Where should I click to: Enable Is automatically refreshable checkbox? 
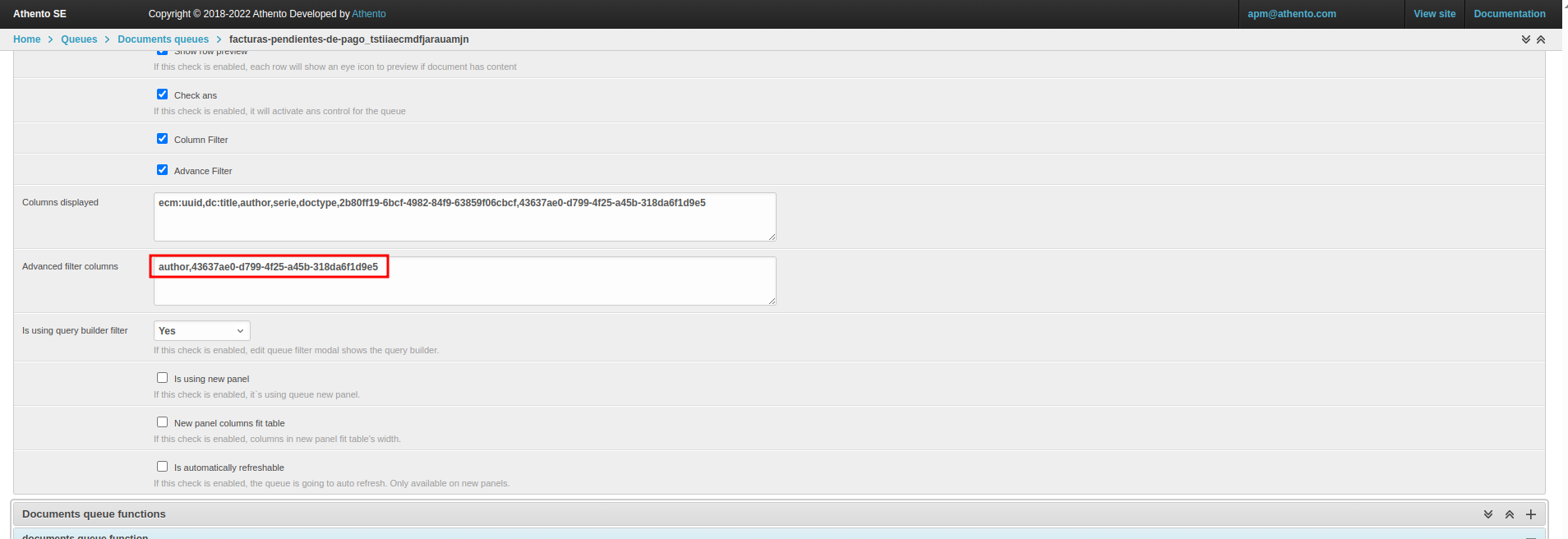pyautogui.click(x=162, y=467)
